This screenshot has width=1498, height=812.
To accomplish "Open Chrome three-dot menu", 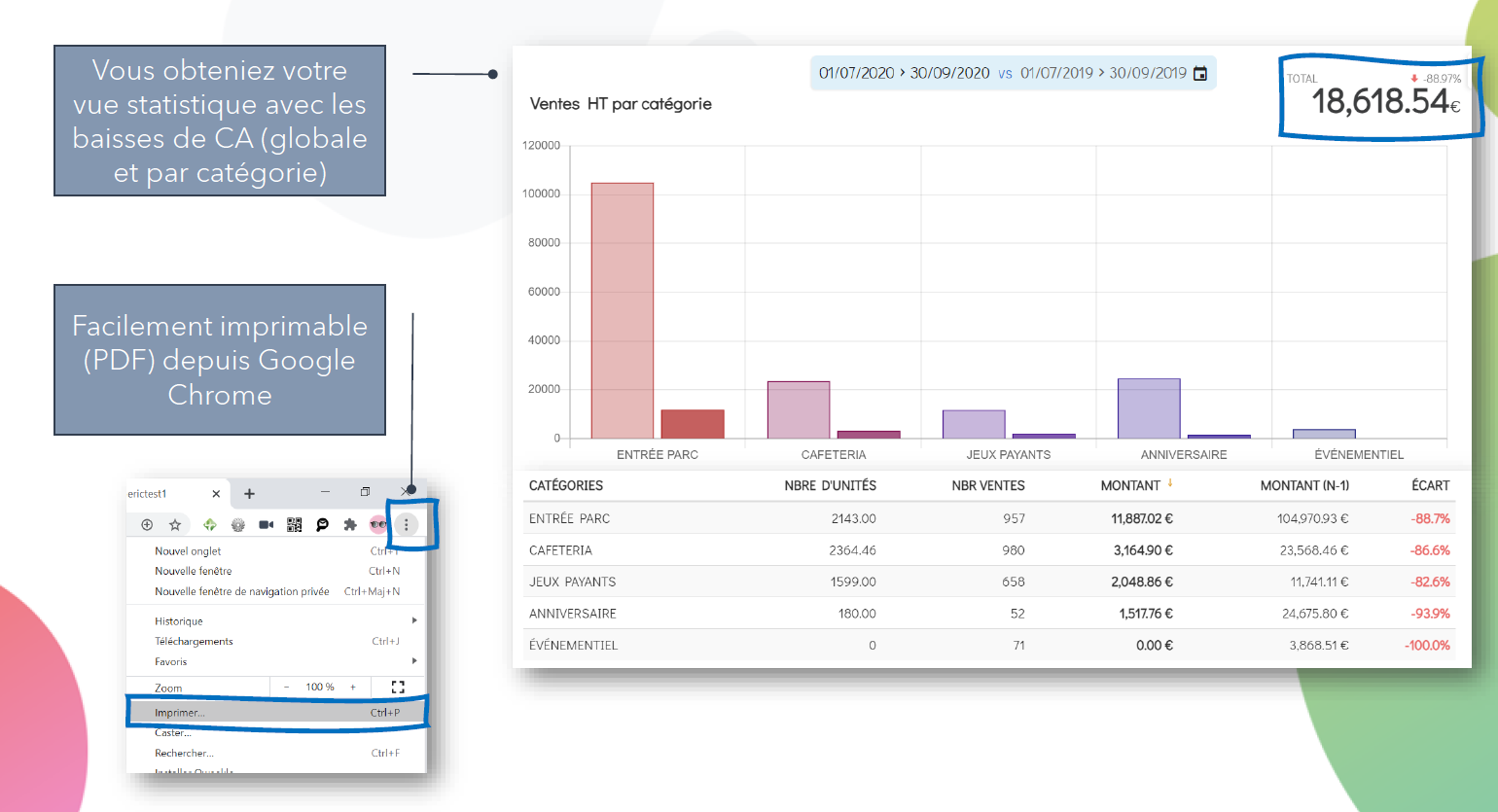I will point(407,525).
